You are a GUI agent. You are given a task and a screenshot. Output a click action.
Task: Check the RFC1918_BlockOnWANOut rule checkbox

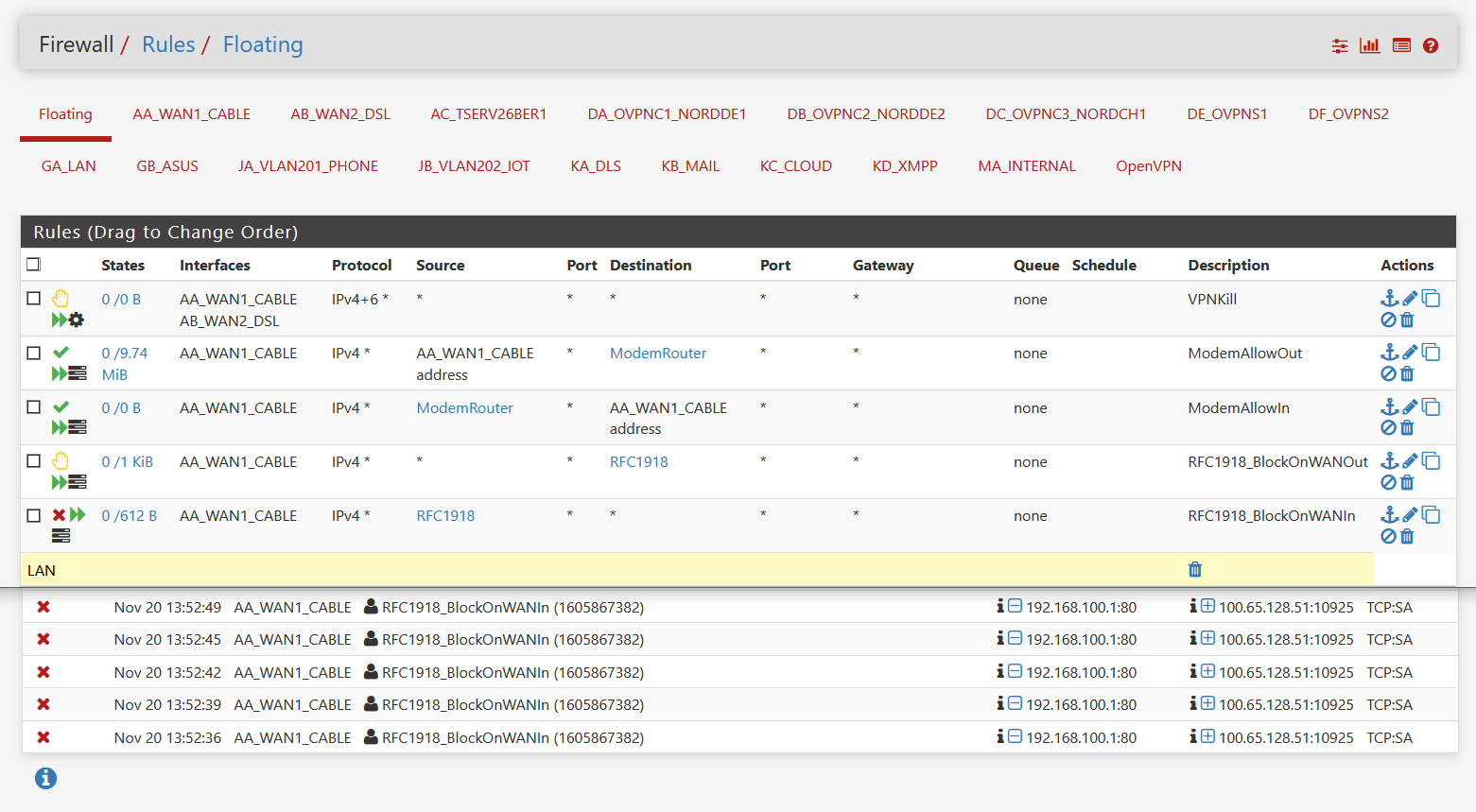(x=34, y=460)
